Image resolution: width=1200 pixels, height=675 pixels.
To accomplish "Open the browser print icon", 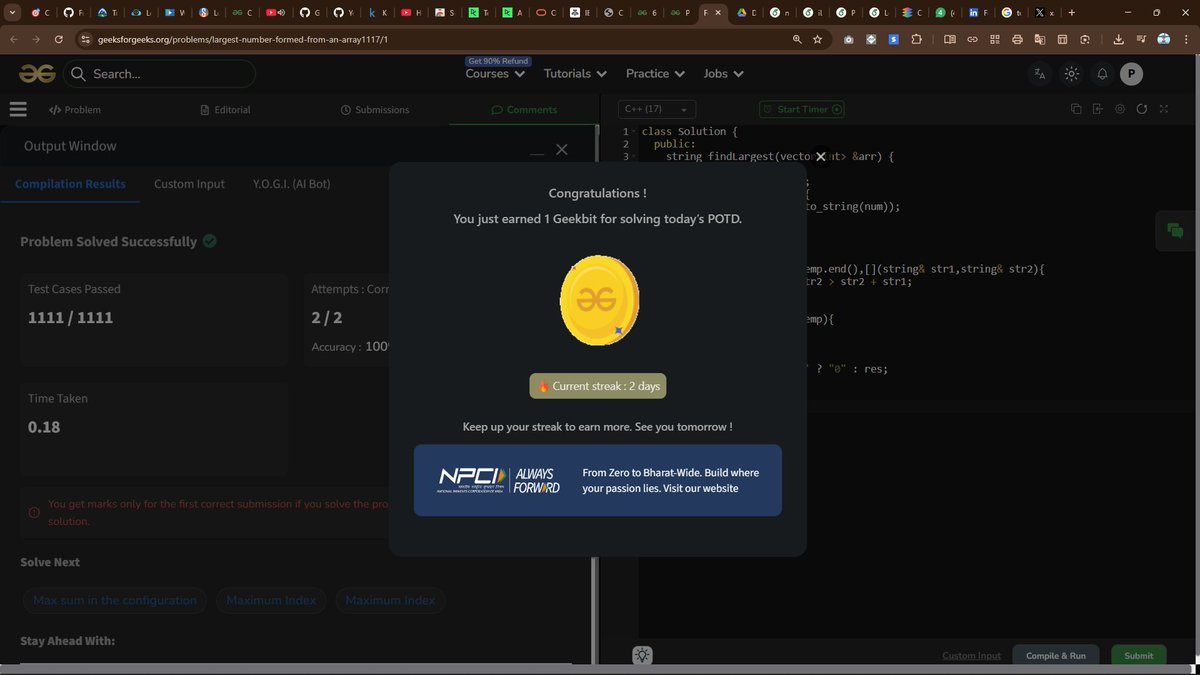I will click(x=1017, y=39).
